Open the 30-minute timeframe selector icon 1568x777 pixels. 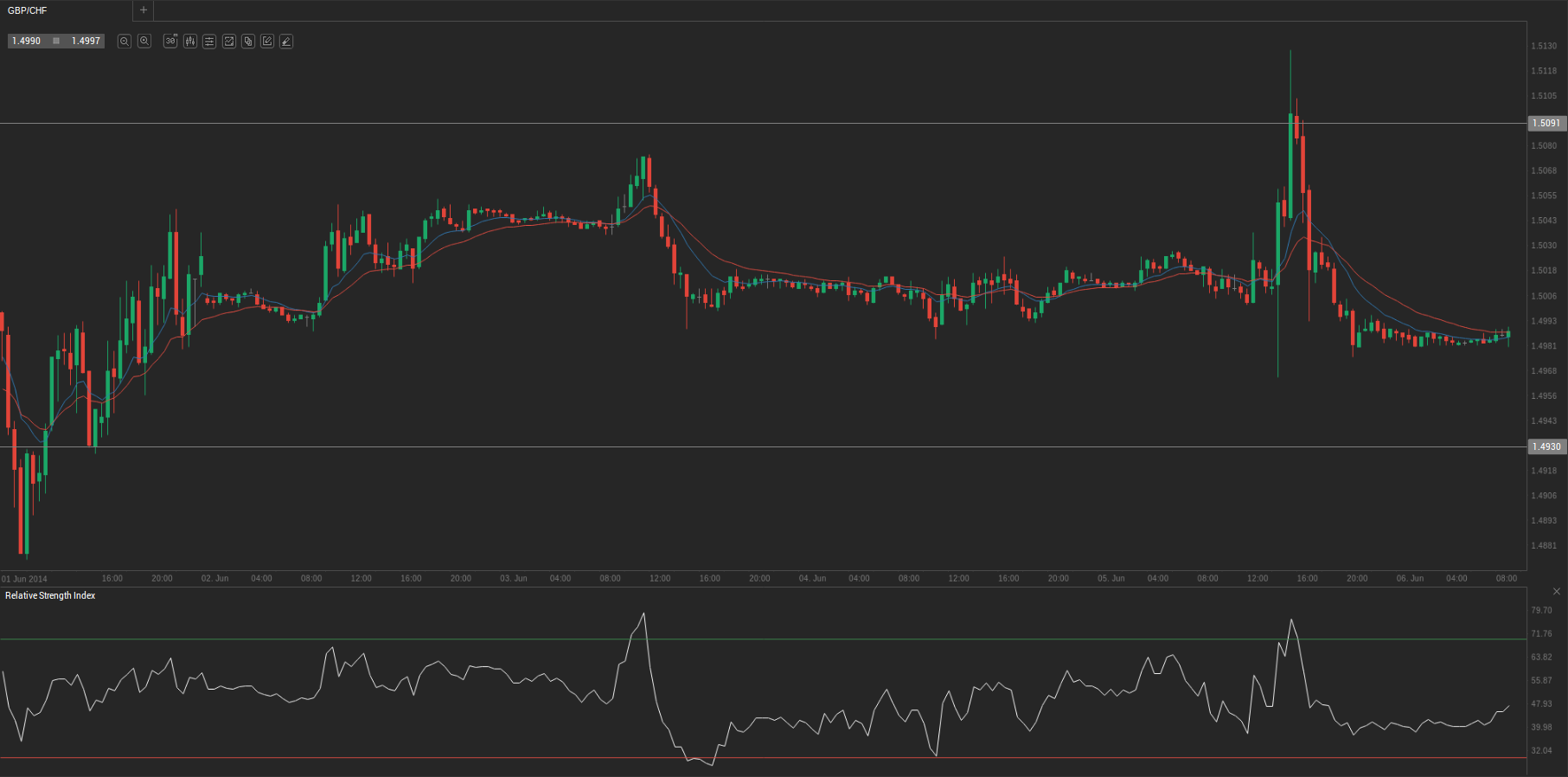coord(170,41)
